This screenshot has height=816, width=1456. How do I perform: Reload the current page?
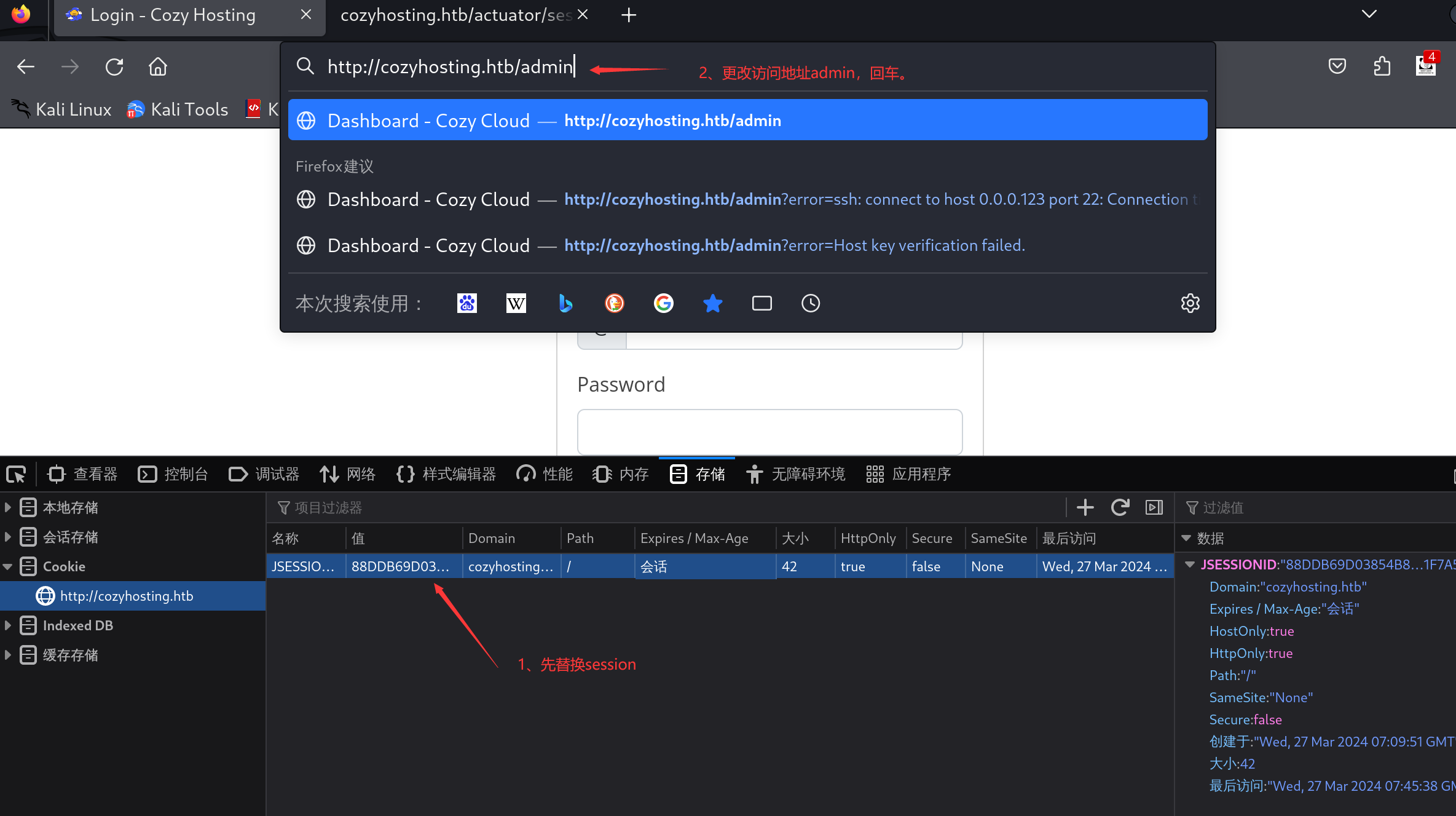coord(114,66)
